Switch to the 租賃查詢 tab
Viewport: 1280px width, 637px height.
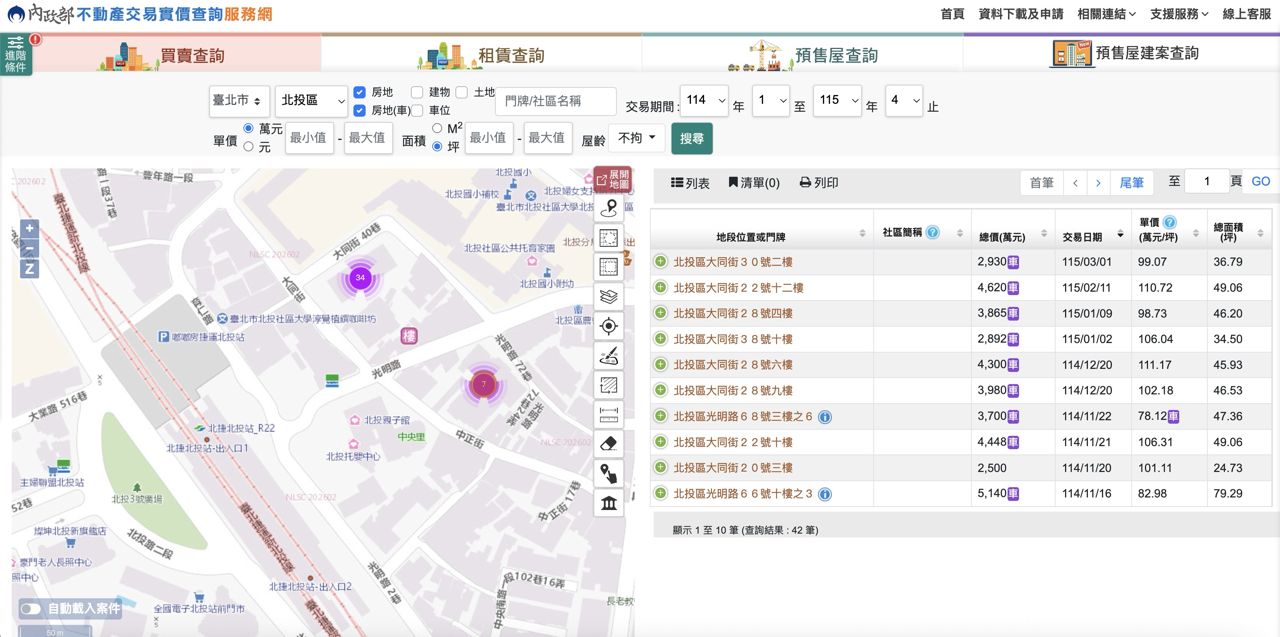point(481,55)
